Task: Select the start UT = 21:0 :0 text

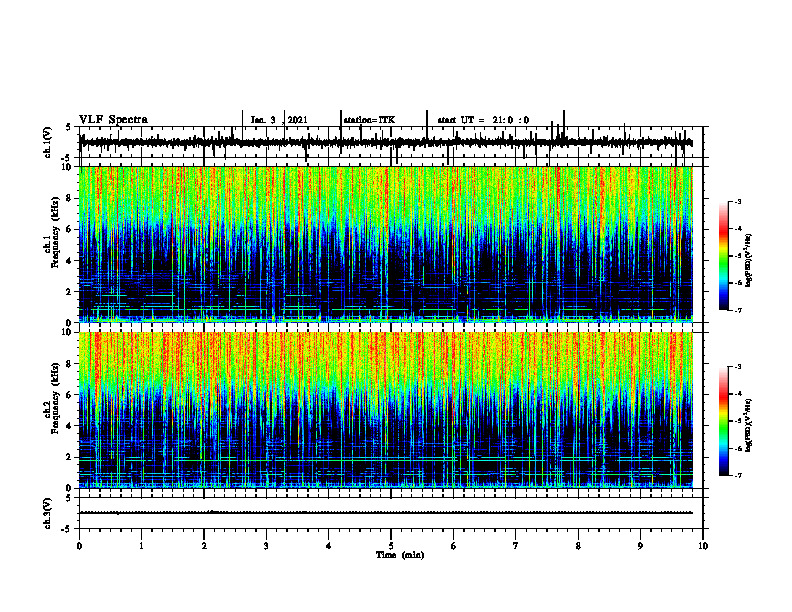Action: (x=483, y=120)
